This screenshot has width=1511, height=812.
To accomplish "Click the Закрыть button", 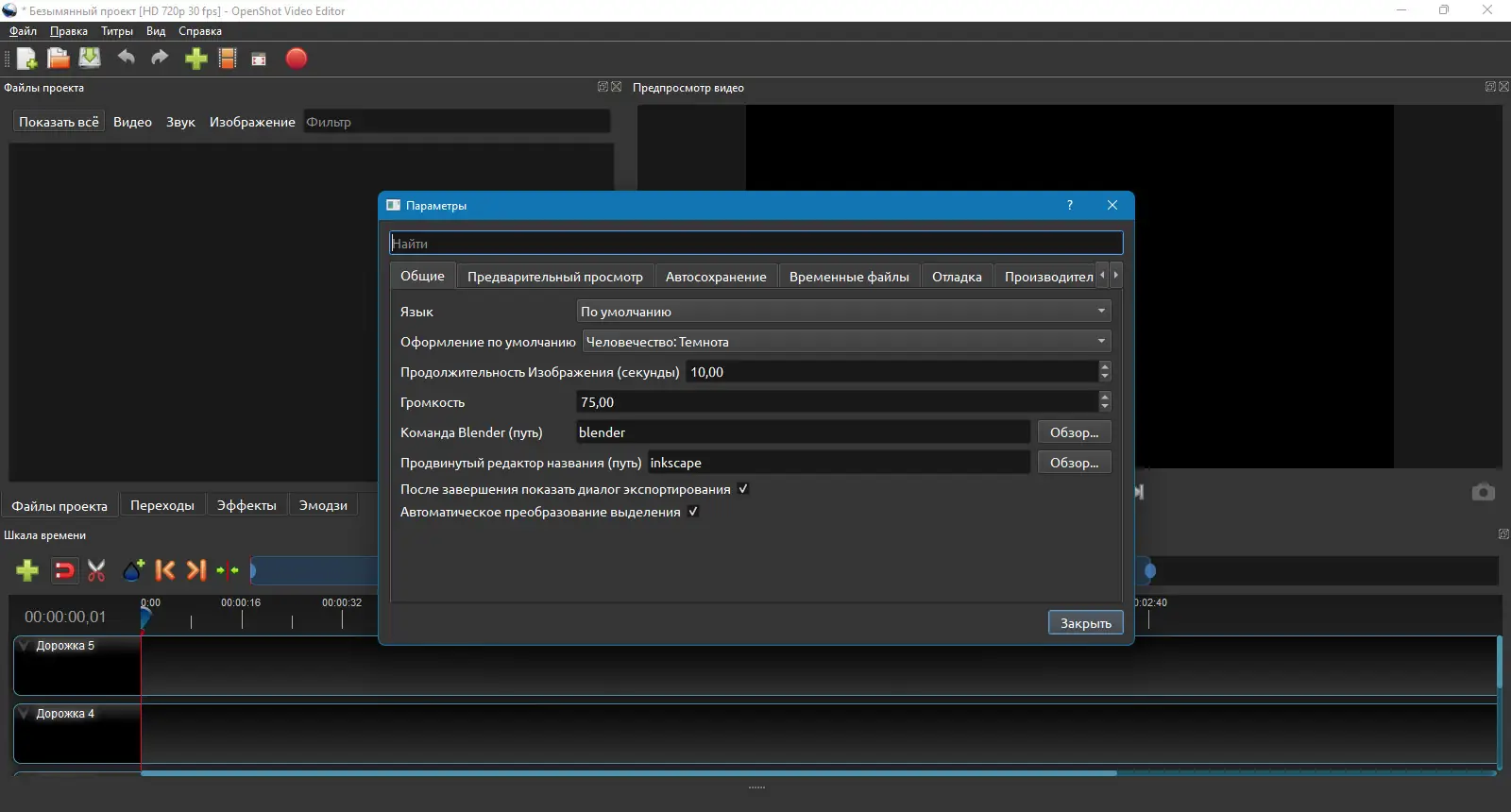I will pyautogui.click(x=1086, y=623).
